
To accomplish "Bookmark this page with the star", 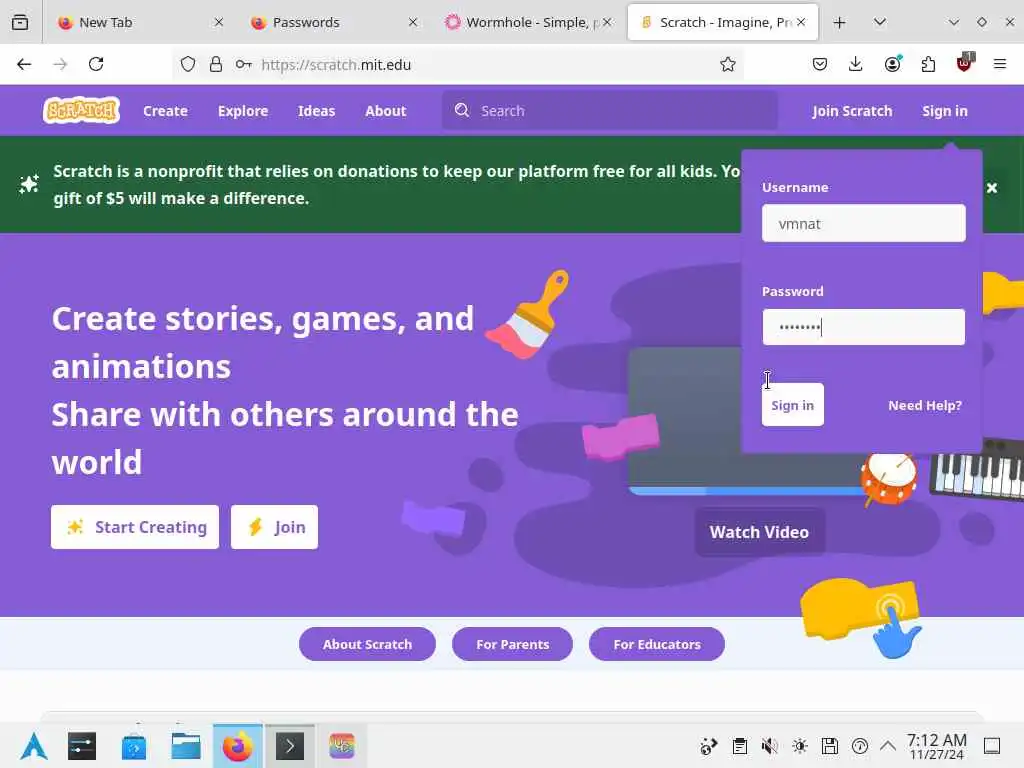I will point(728,64).
